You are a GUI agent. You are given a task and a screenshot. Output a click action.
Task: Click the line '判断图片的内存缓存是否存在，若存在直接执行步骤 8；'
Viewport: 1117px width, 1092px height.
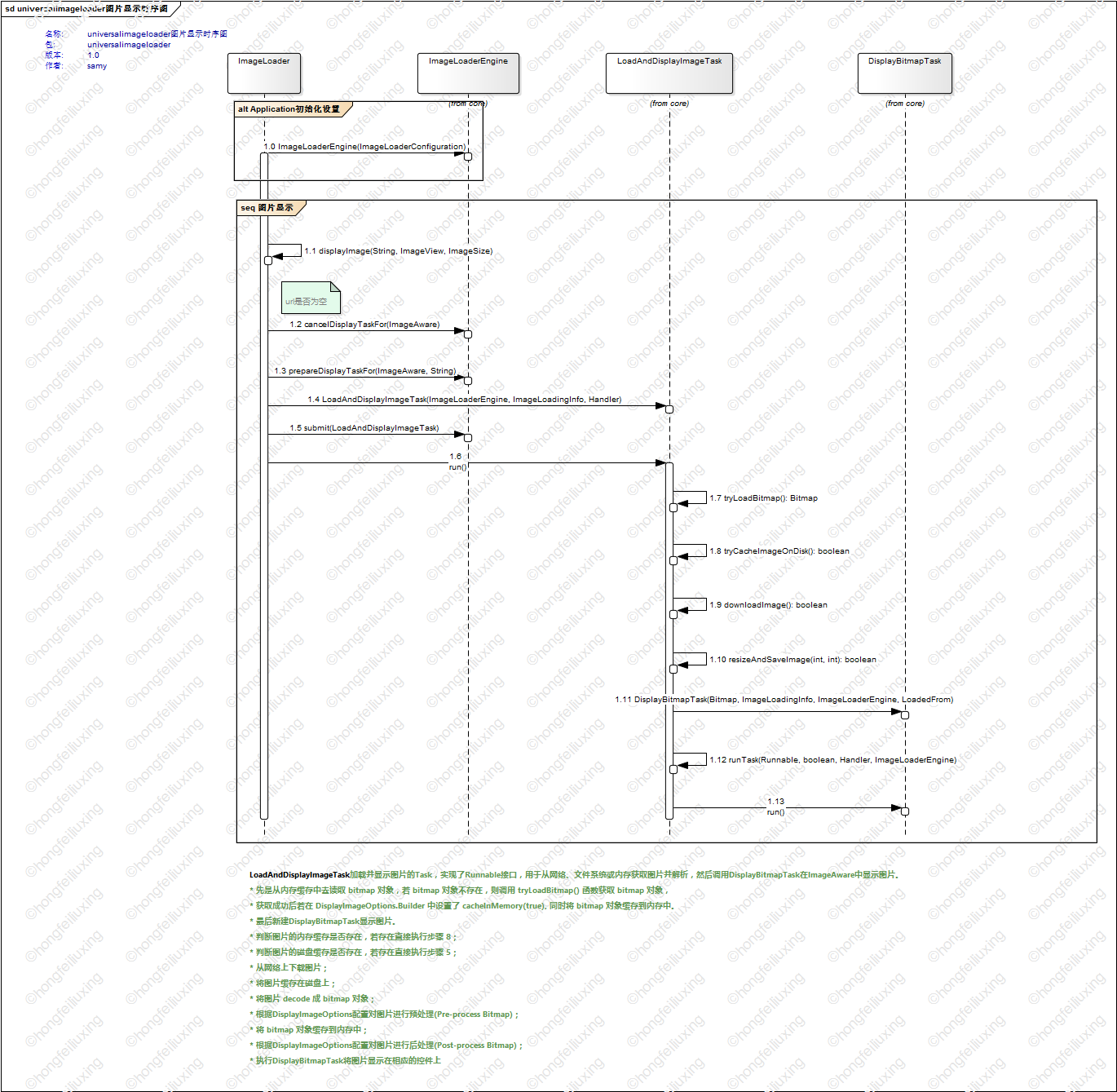pyautogui.click(x=354, y=937)
